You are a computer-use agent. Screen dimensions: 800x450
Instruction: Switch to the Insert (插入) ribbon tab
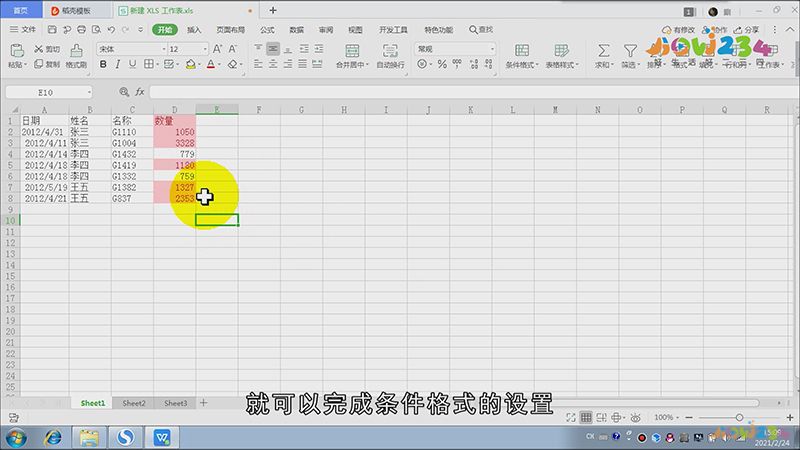click(194, 30)
